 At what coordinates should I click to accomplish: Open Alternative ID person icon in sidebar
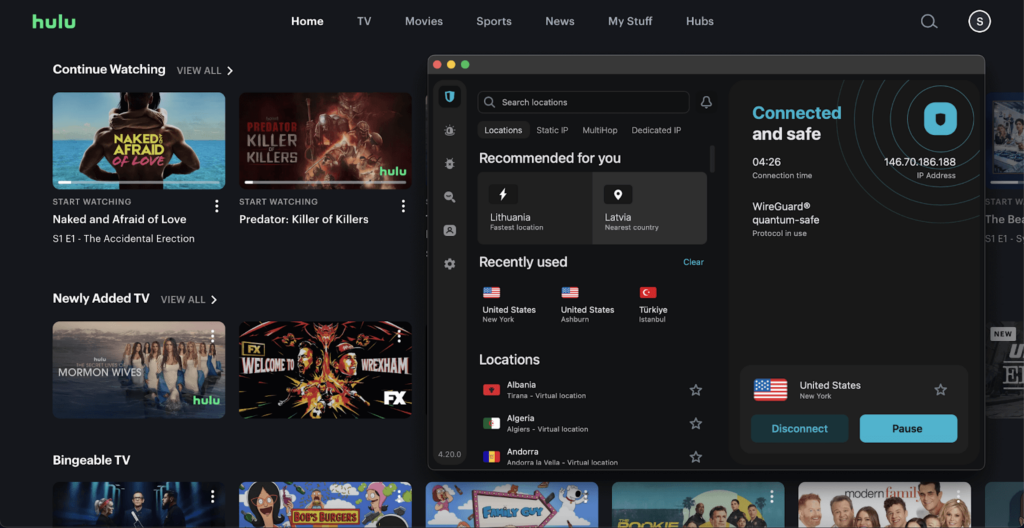449,231
